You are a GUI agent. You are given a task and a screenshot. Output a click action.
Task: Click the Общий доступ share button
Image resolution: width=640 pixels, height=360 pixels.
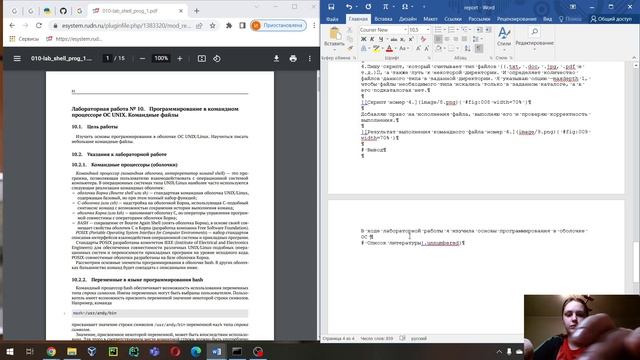click(611, 19)
